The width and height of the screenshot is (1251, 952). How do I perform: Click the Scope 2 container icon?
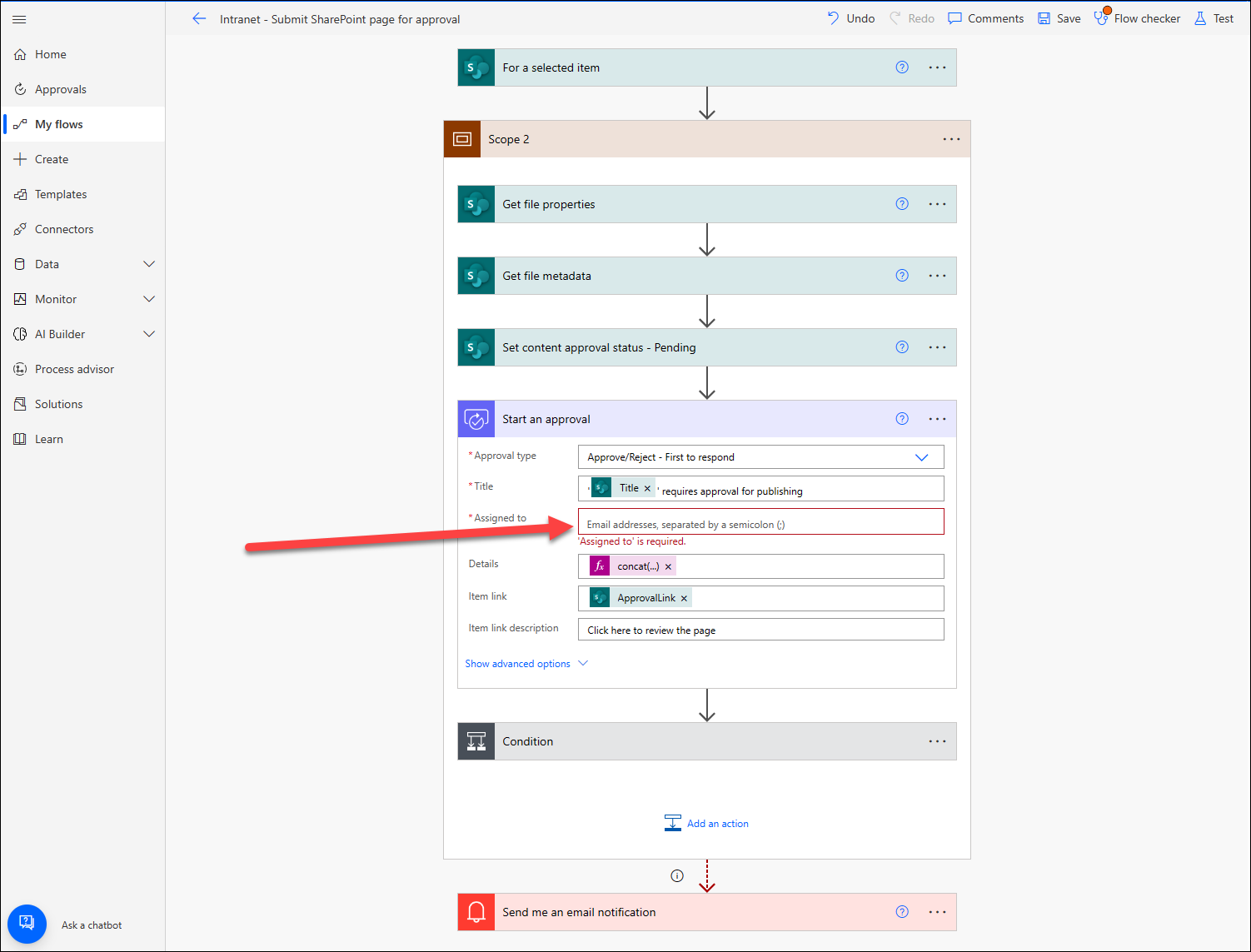click(x=462, y=138)
